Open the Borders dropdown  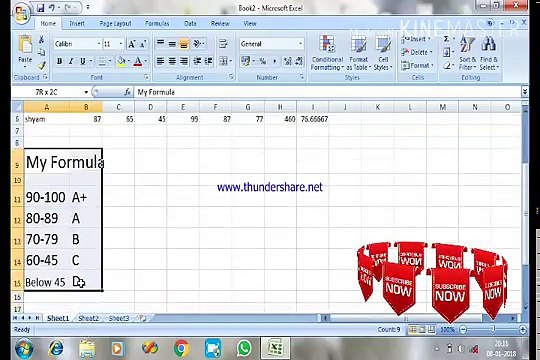pos(110,61)
